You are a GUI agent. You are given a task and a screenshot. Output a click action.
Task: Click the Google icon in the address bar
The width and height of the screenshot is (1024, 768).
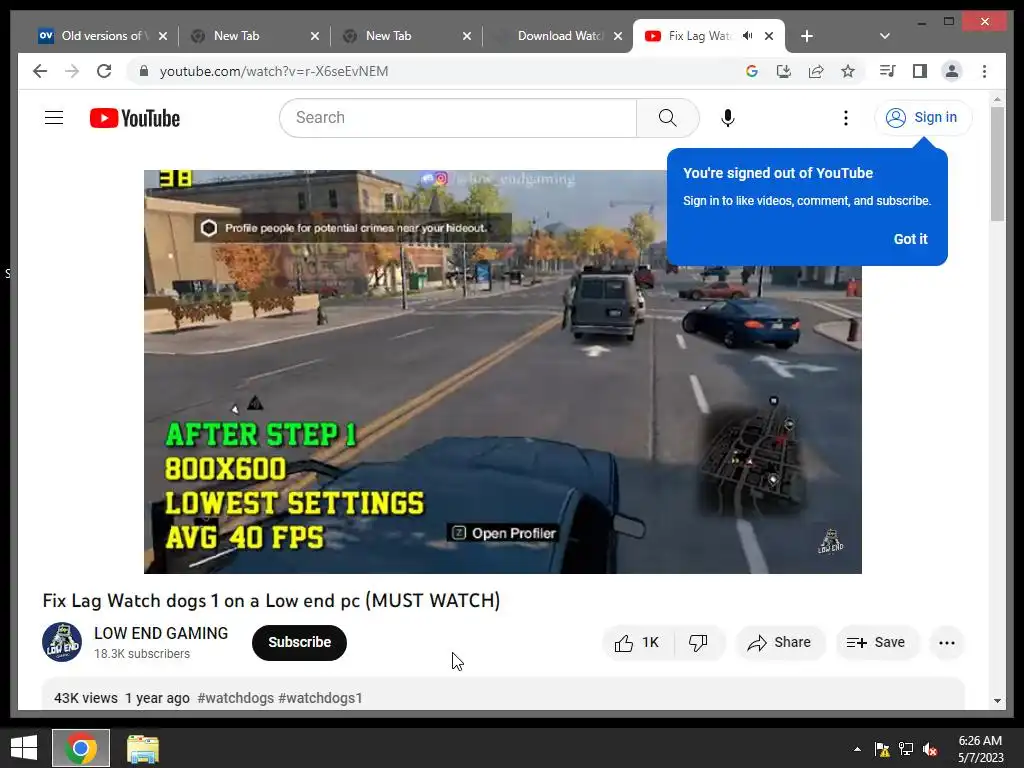coord(752,71)
